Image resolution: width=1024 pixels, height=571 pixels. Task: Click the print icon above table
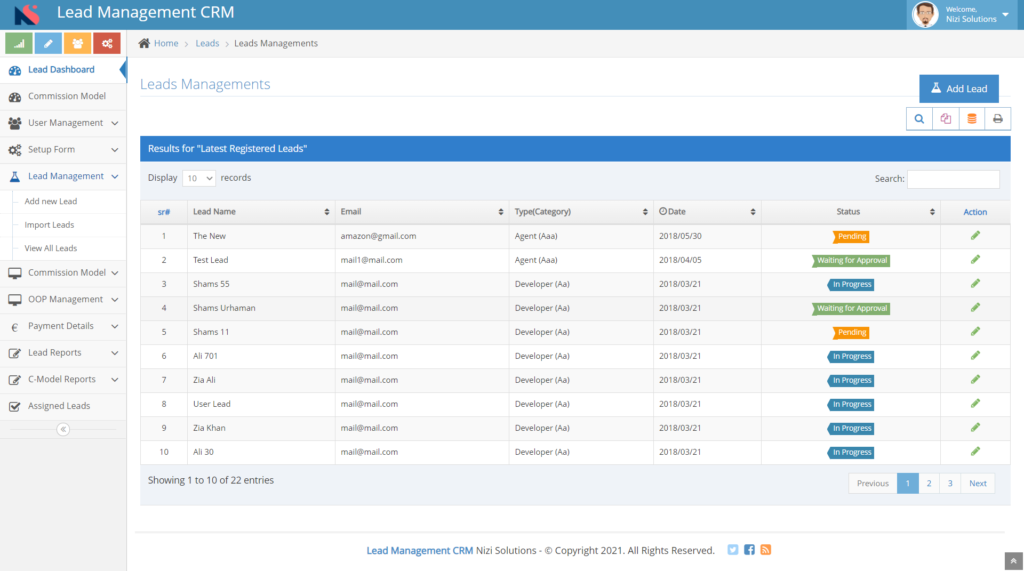pos(997,119)
